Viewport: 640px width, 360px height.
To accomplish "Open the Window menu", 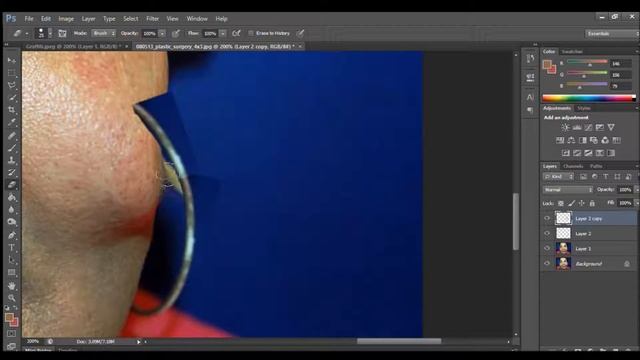I will tap(197, 19).
